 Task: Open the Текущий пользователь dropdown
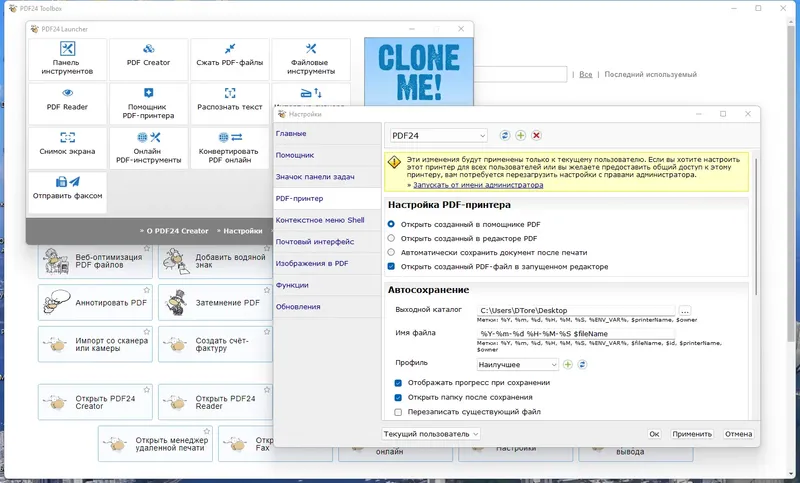pyautogui.click(x=431, y=434)
